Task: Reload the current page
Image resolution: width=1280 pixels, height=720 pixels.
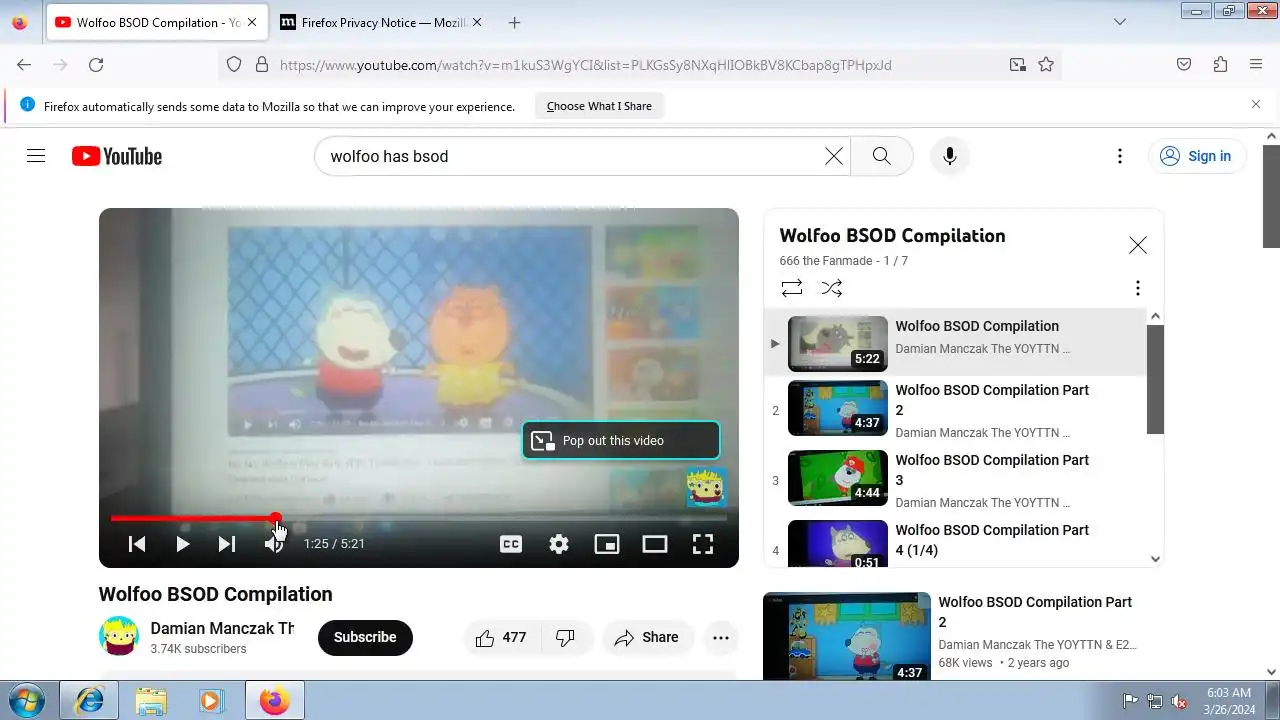Action: point(96,64)
